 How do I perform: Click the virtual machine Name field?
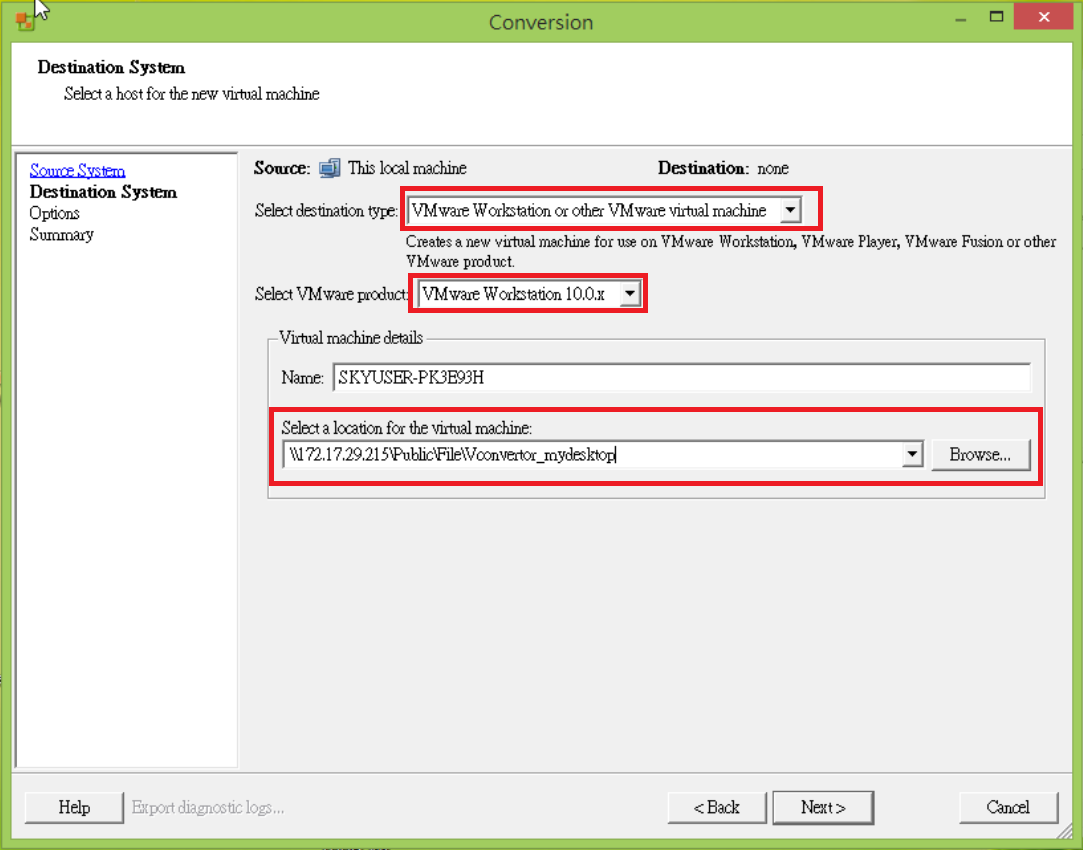click(682, 378)
